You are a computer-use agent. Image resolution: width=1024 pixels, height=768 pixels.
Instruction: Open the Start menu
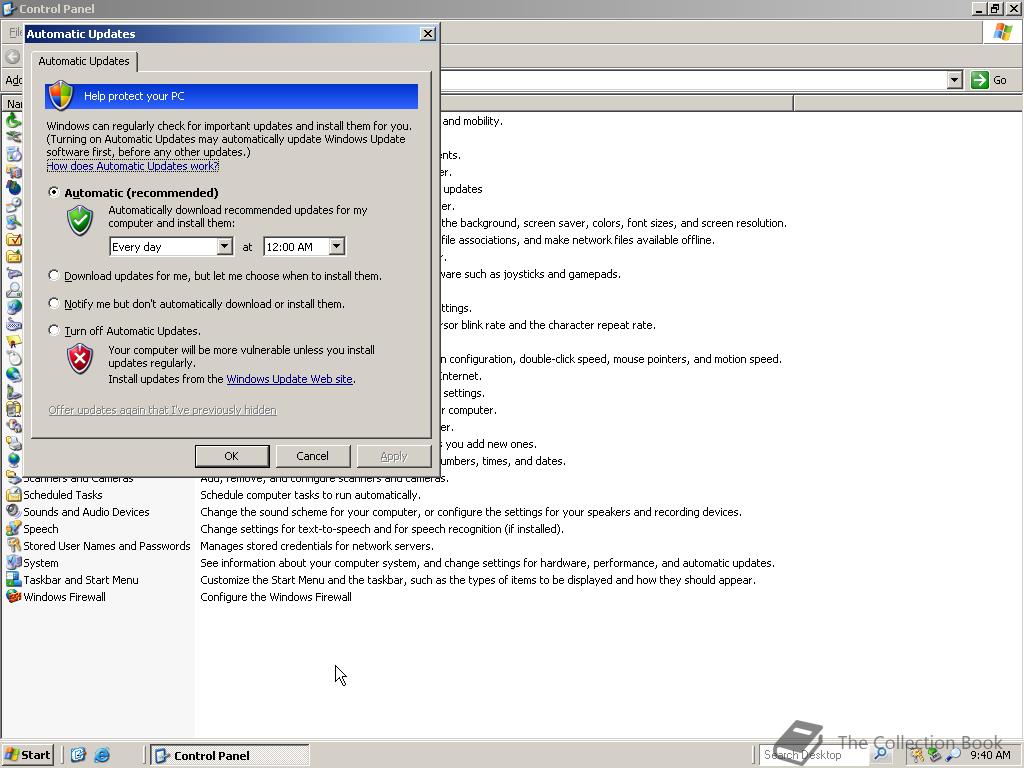27,755
